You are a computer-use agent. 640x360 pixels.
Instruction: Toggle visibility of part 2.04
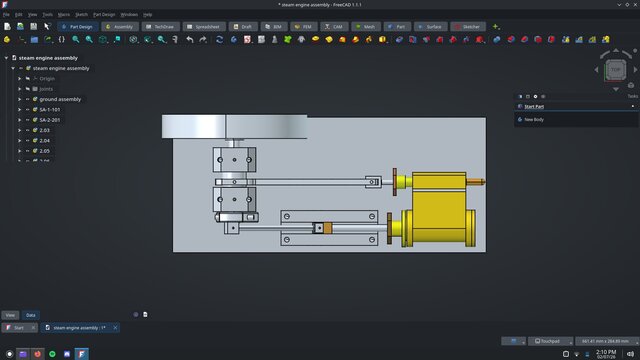click(28, 140)
